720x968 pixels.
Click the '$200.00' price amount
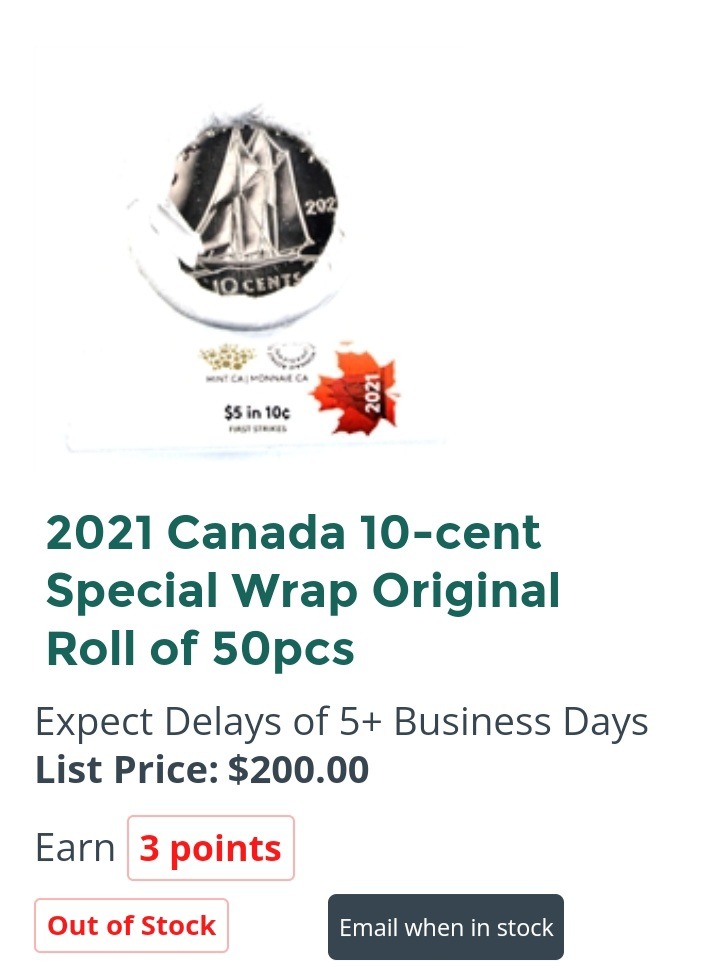(x=298, y=770)
